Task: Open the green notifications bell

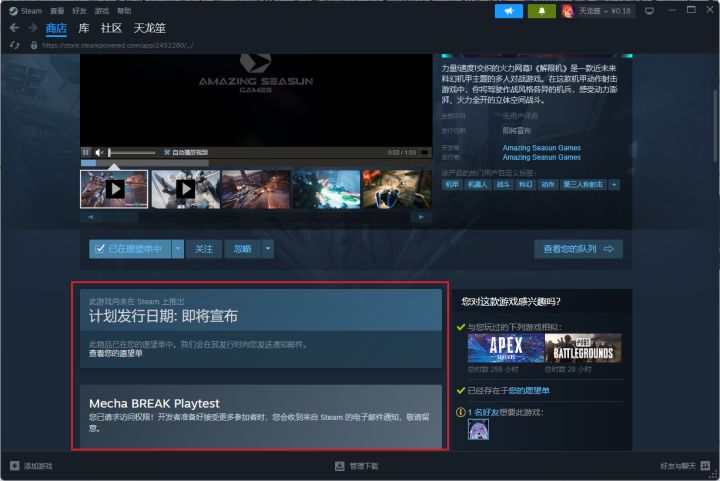Action: tap(541, 11)
